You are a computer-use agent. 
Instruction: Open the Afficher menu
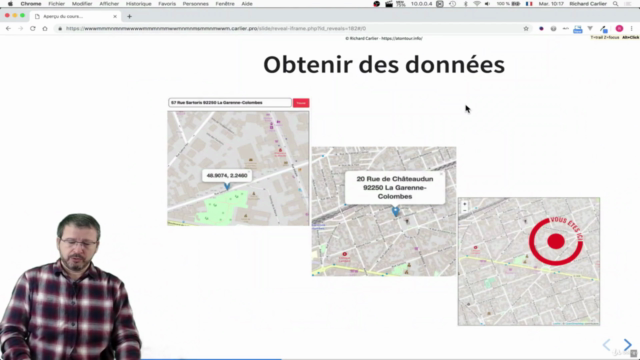pyautogui.click(x=109, y=4)
